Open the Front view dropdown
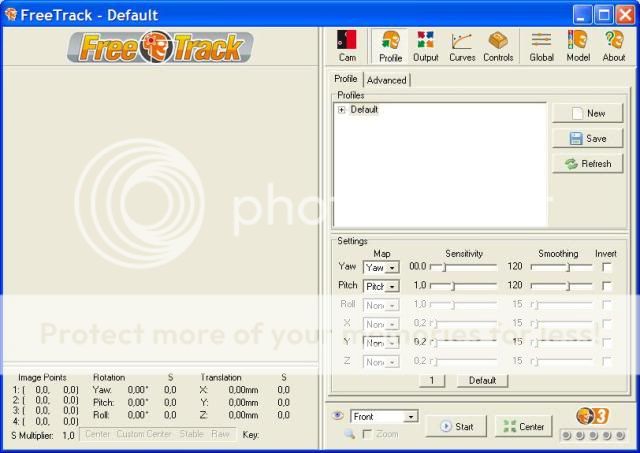Screen dimensions: 640x453 tap(410, 416)
